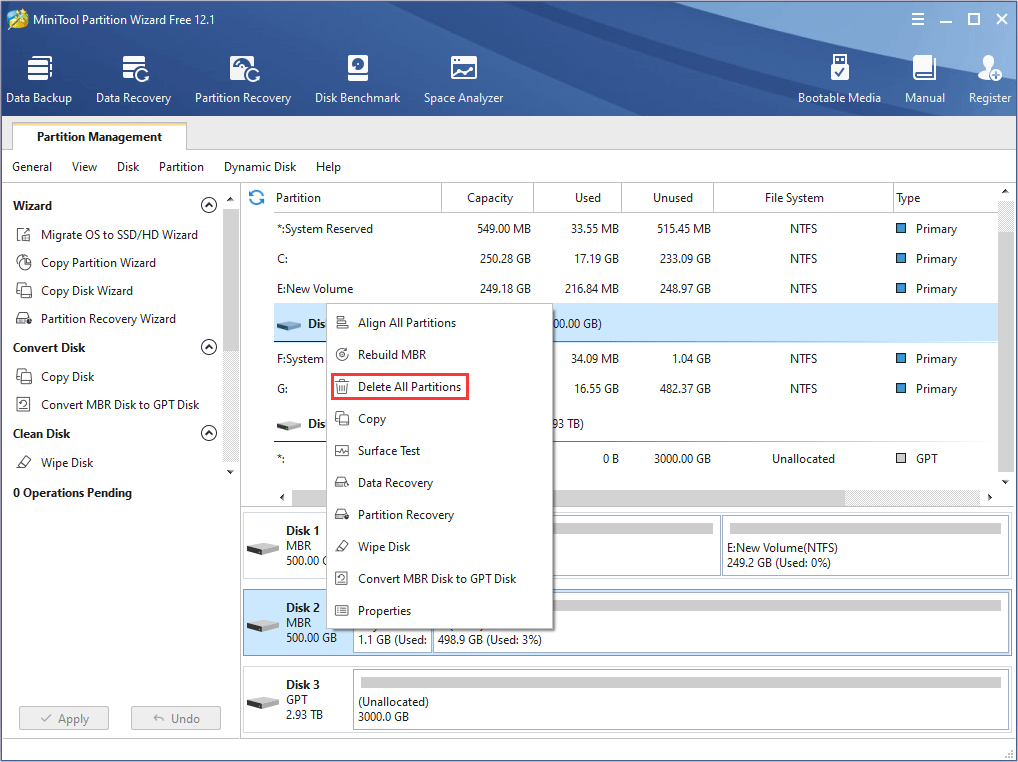The height and width of the screenshot is (762, 1018).
Task: Click the Undo button
Action: click(176, 719)
